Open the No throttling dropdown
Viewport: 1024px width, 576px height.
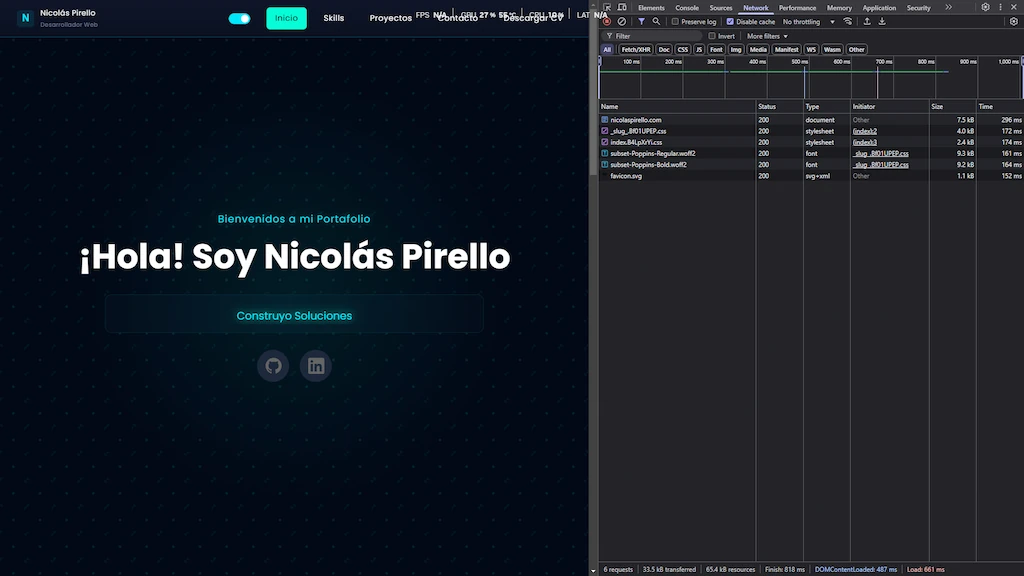click(806, 21)
